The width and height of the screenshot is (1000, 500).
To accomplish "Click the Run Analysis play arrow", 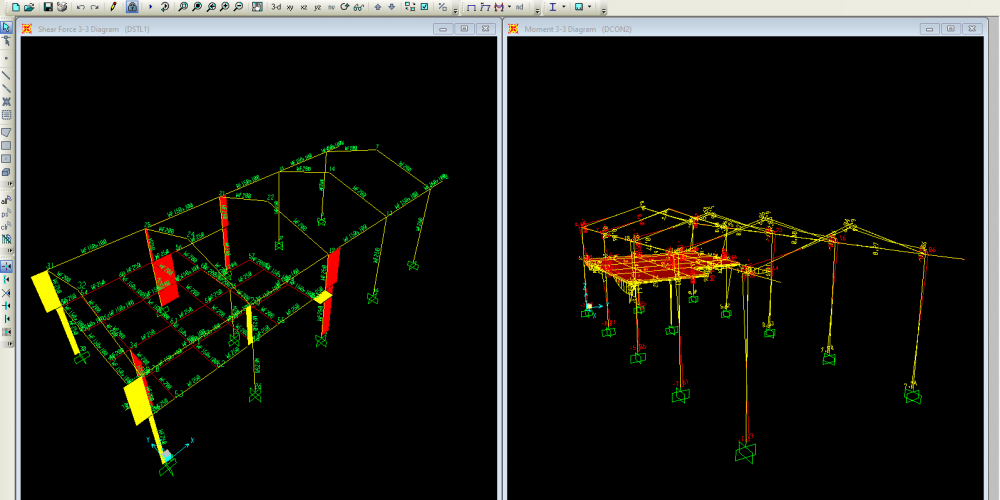I will [151, 6].
